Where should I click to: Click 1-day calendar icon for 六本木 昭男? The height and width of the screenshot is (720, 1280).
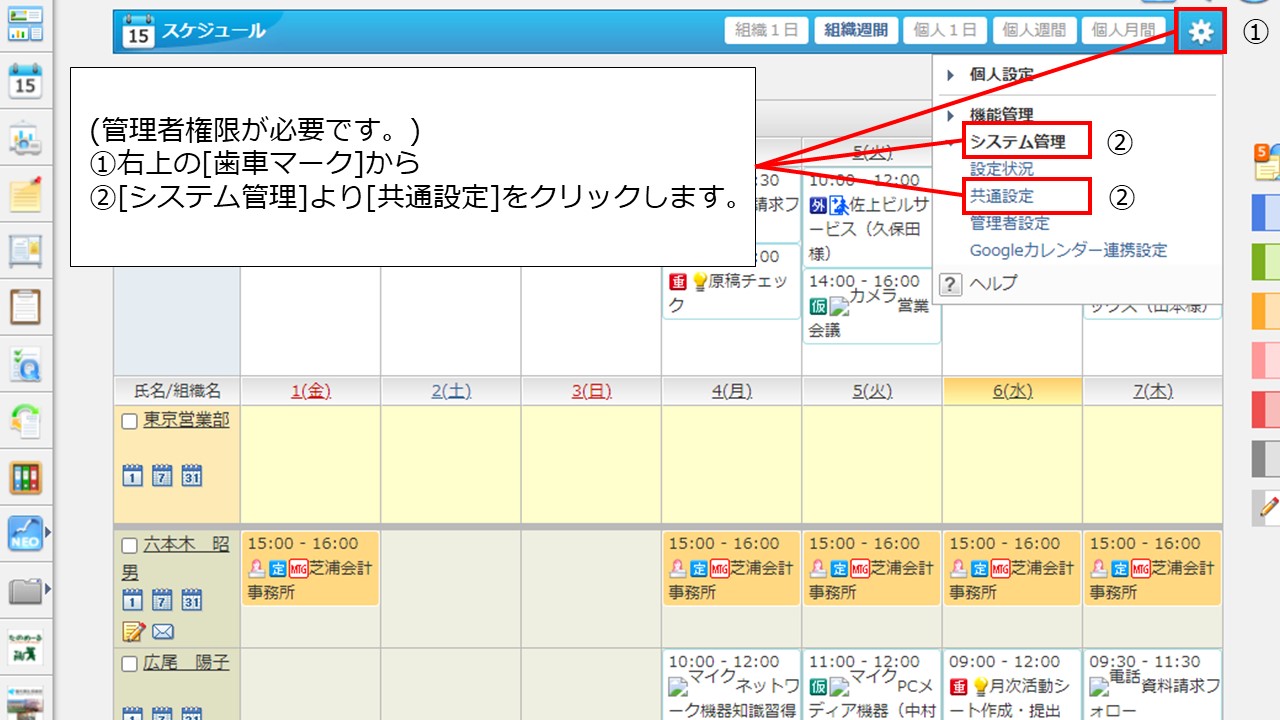pyautogui.click(x=132, y=600)
